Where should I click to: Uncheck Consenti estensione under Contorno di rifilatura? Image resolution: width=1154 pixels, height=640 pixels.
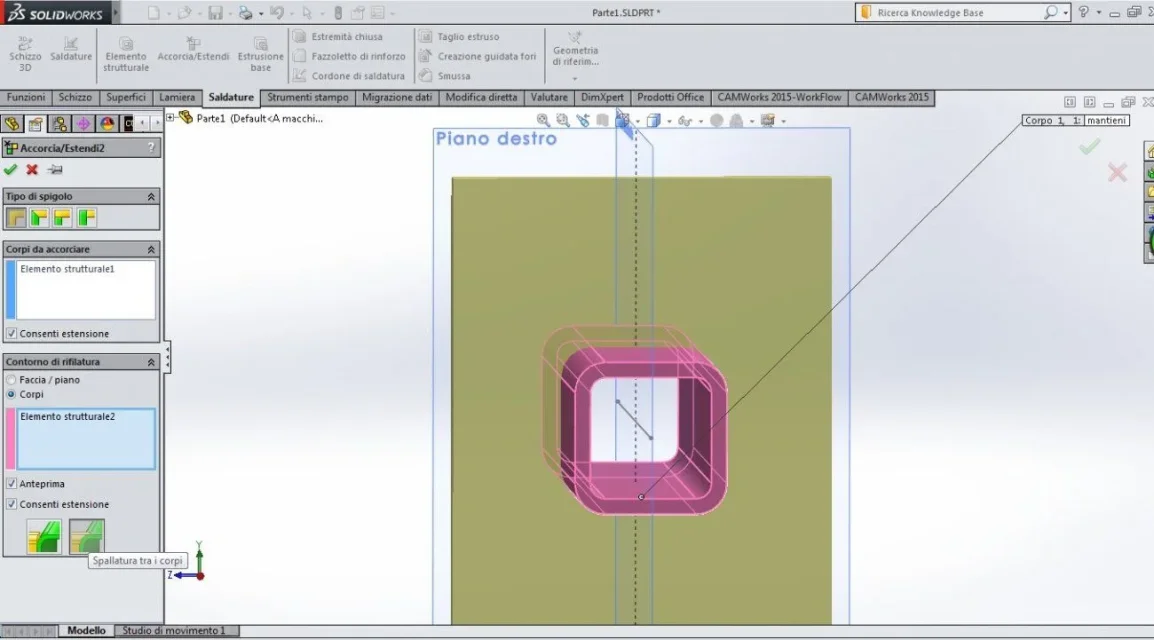pyautogui.click(x=11, y=505)
